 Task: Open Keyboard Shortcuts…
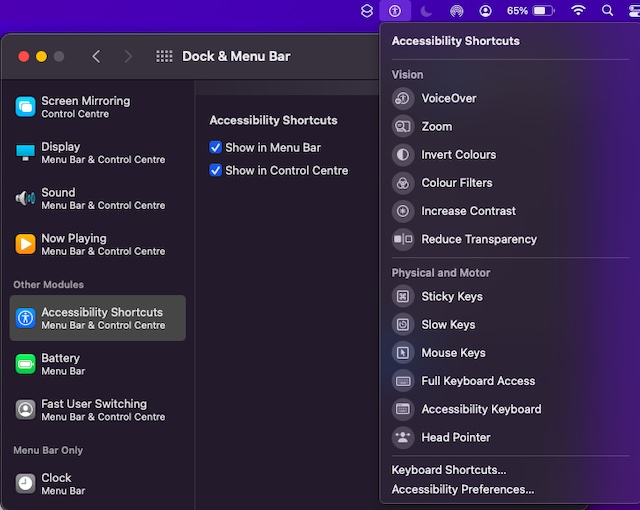449,470
